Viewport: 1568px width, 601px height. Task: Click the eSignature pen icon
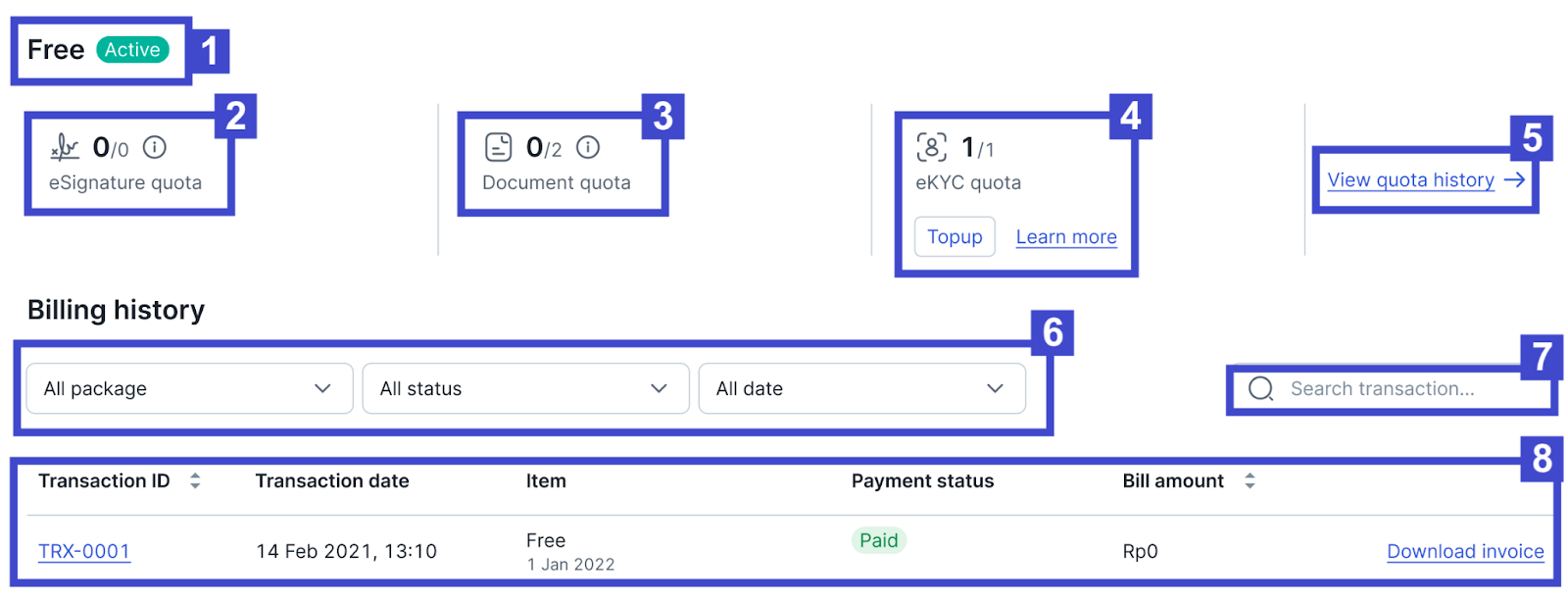[65, 147]
